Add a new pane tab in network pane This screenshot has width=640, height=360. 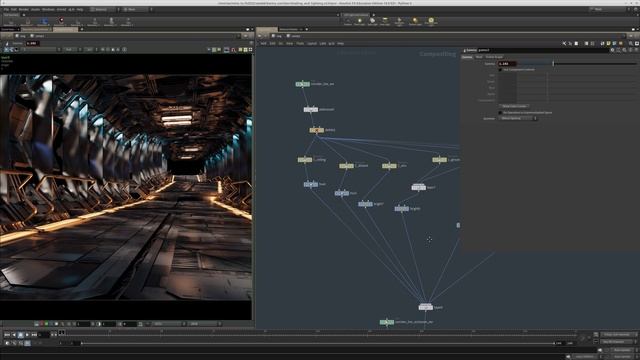(x=307, y=29)
